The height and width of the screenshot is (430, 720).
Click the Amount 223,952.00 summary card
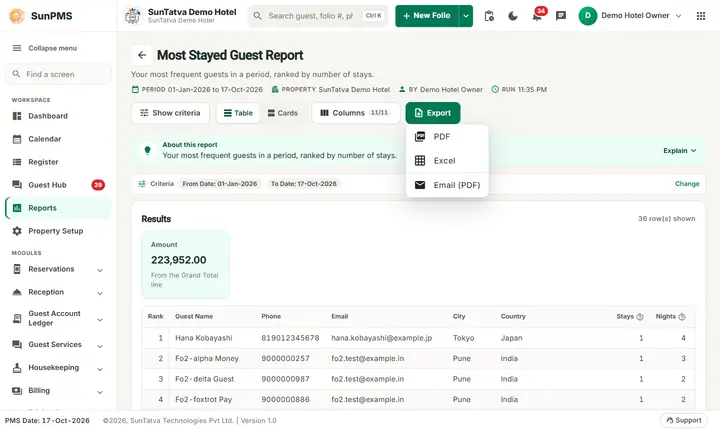(x=186, y=265)
